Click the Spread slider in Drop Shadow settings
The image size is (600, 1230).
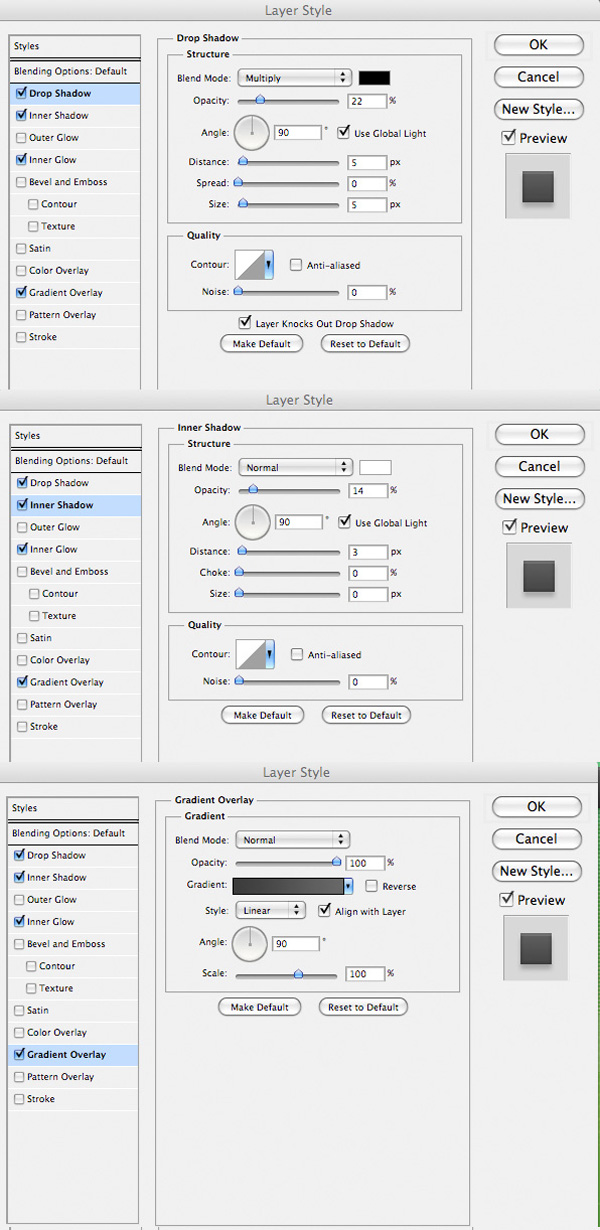287,183
